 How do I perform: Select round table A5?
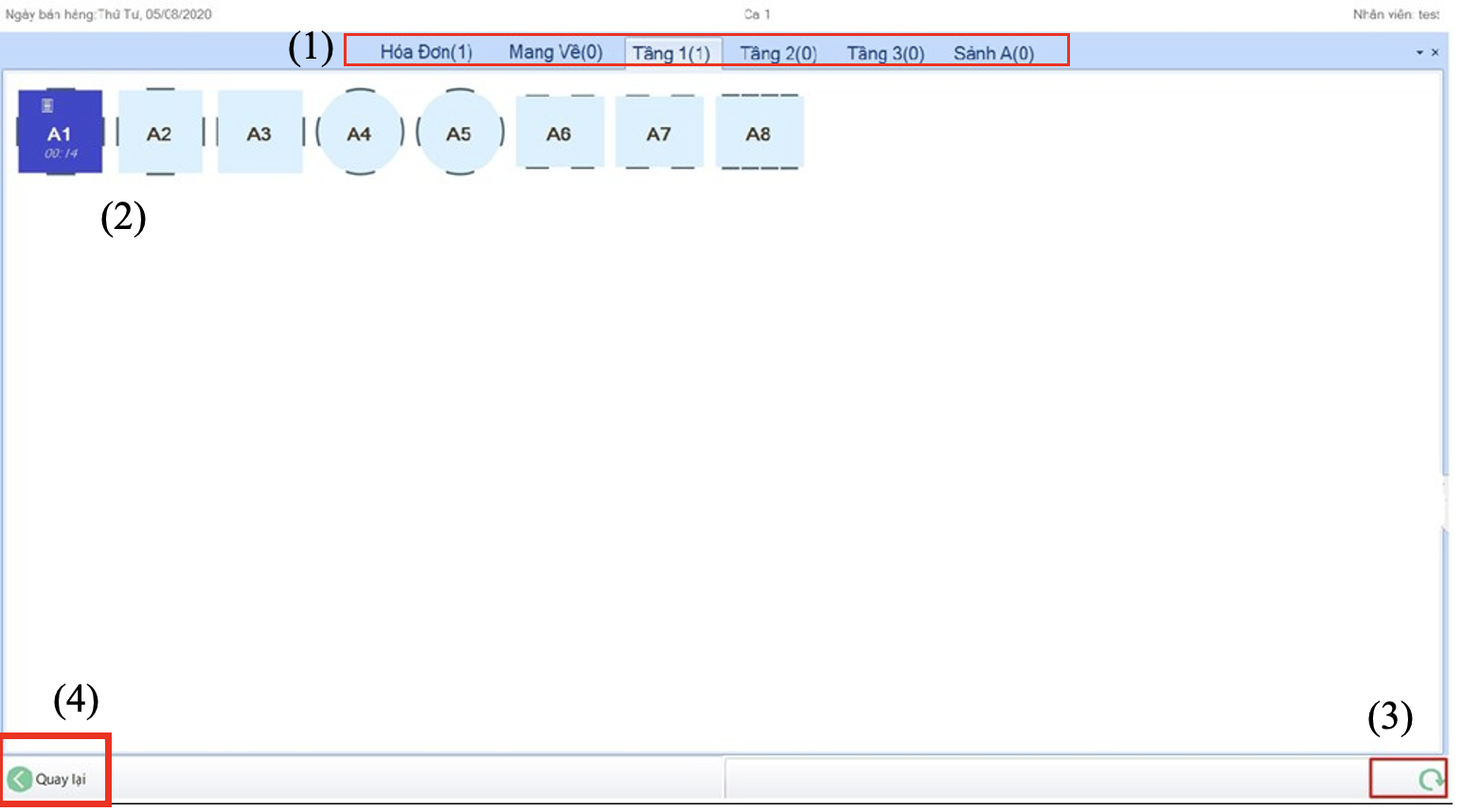point(459,132)
